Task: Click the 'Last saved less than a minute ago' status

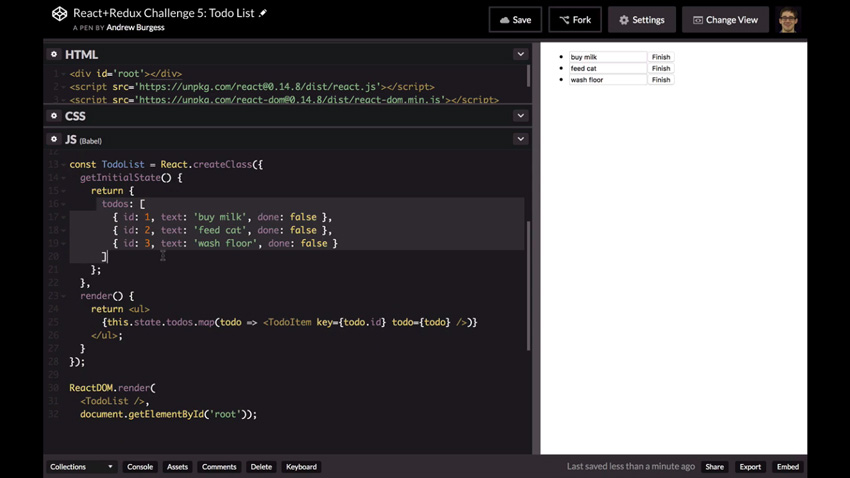Action: point(630,466)
